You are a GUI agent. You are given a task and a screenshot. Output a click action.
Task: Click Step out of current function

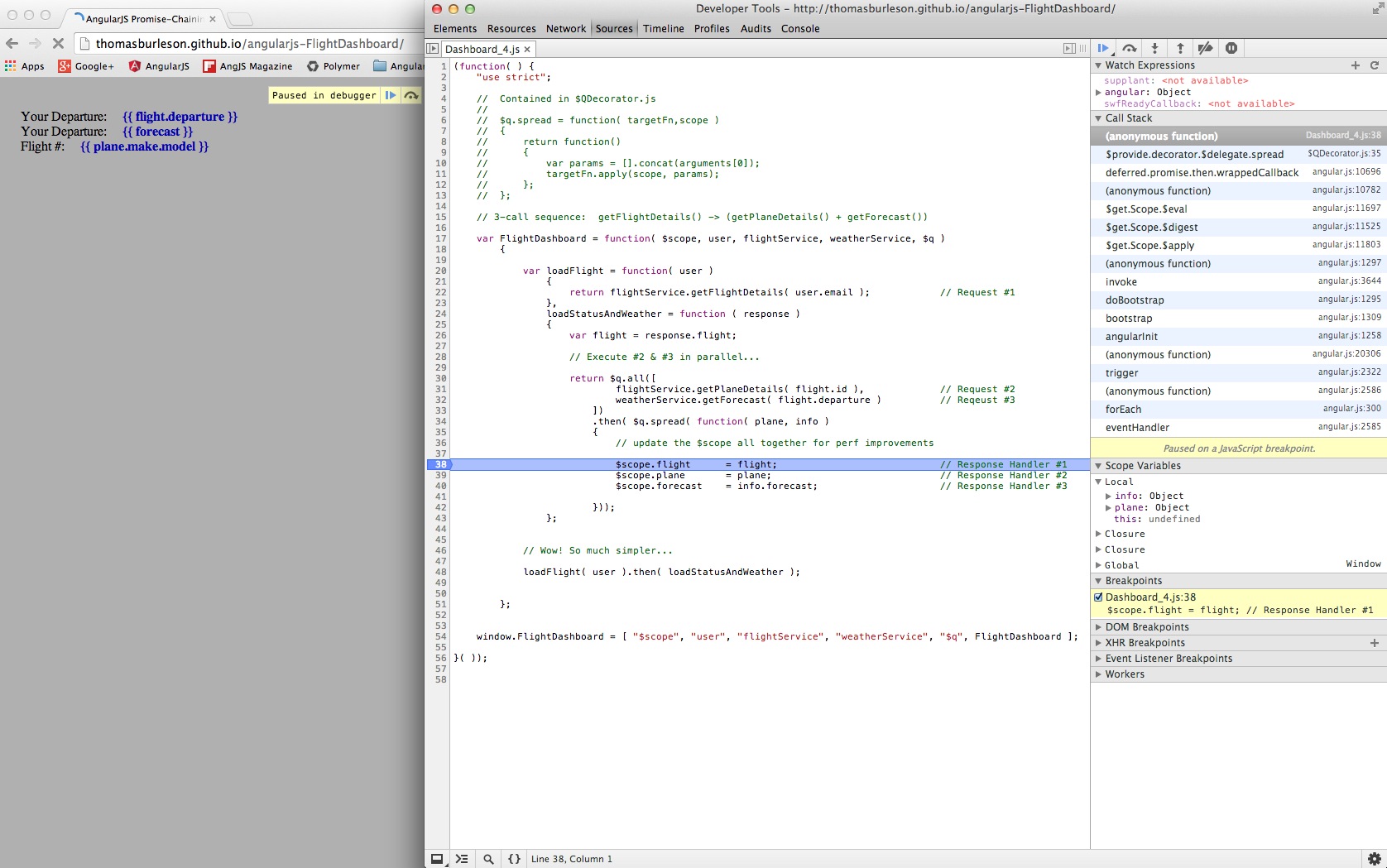click(1180, 49)
